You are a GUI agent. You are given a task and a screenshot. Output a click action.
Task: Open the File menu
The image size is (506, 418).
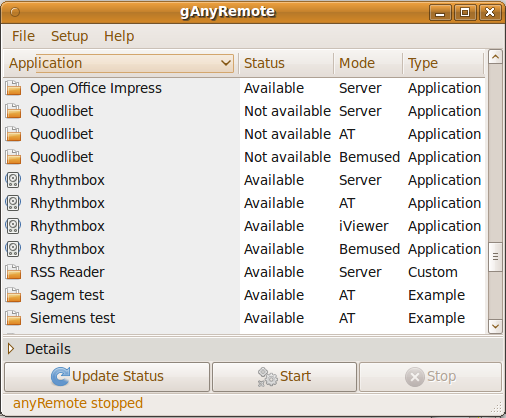(x=23, y=36)
